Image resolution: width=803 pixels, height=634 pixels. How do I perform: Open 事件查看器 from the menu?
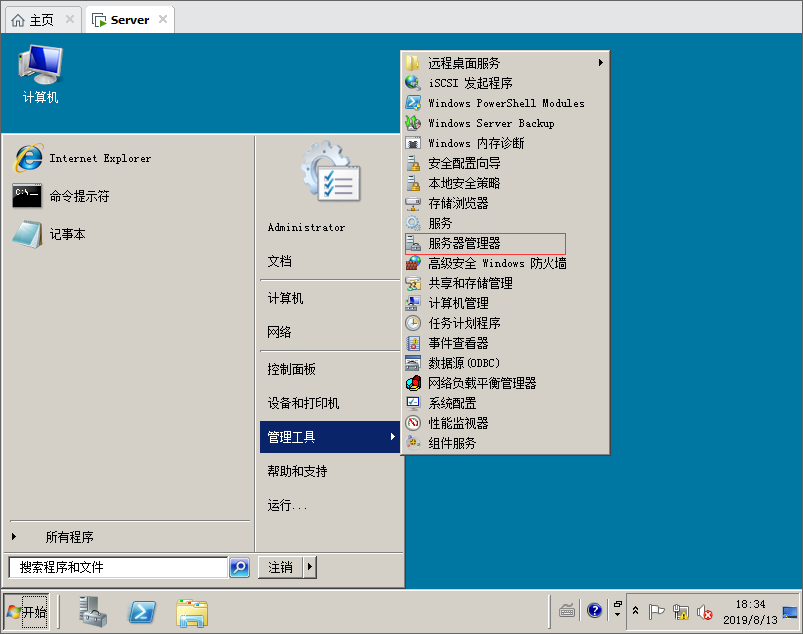pos(458,343)
